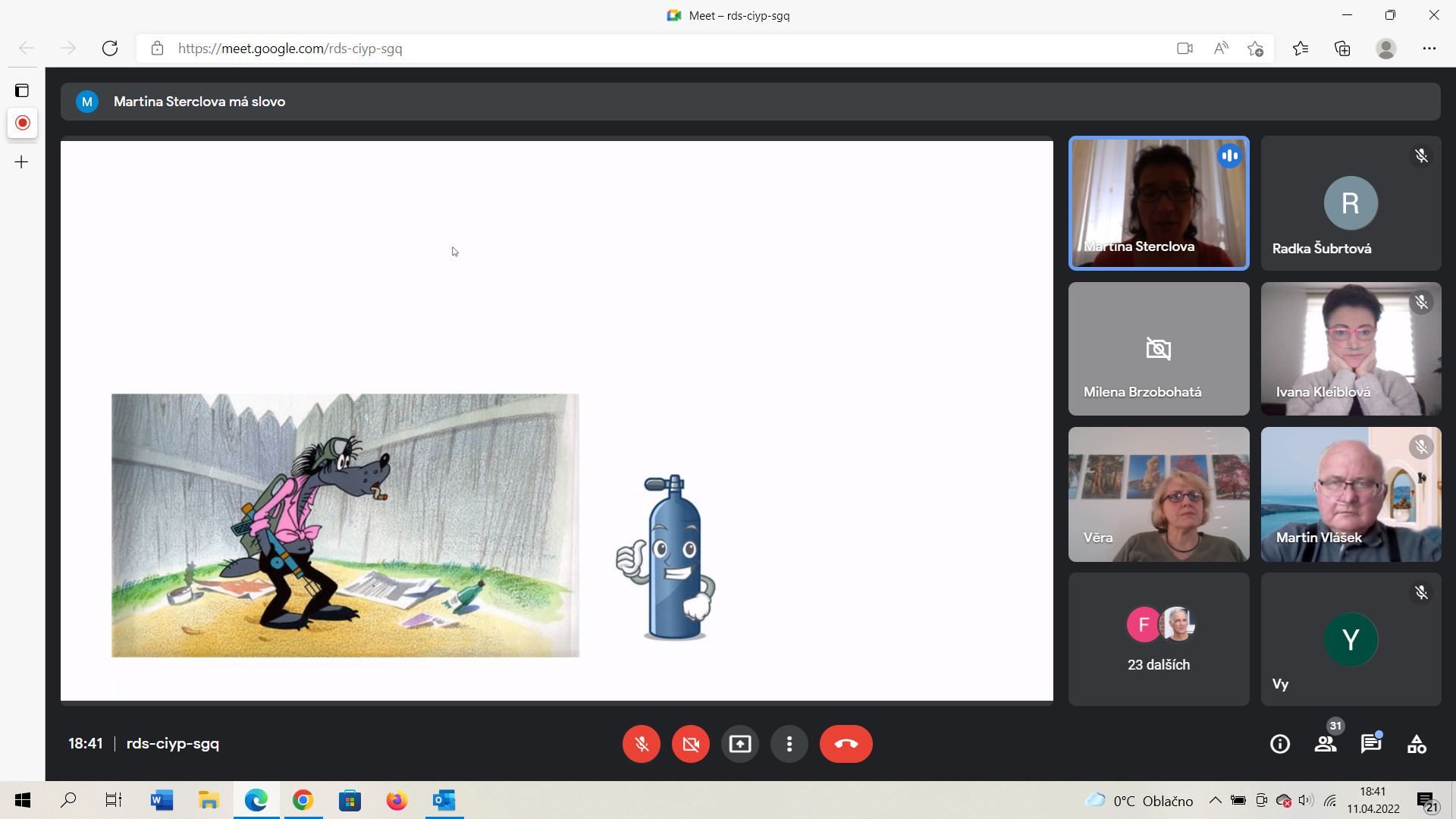Open Windows Start menu

click(x=23, y=800)
